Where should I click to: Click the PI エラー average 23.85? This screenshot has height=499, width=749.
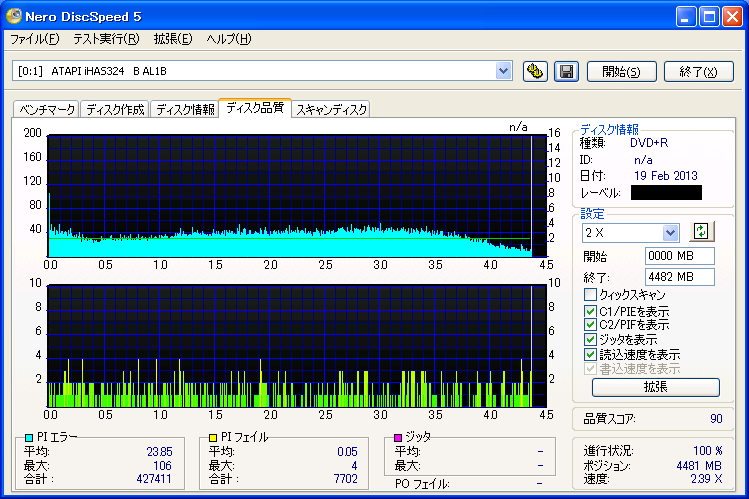coord(159,452)
